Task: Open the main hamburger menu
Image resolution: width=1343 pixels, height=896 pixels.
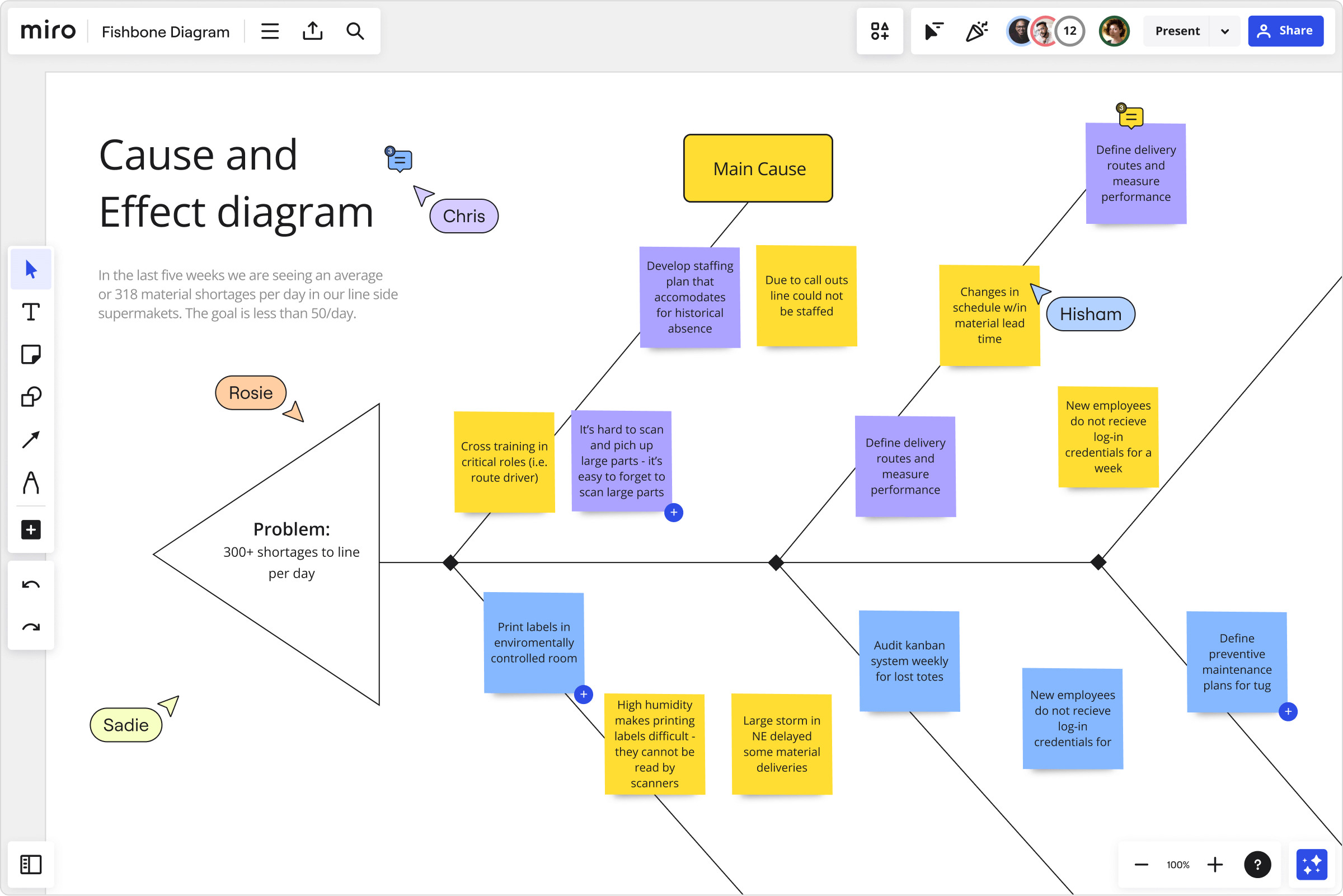Action: [x=270, y=31]
